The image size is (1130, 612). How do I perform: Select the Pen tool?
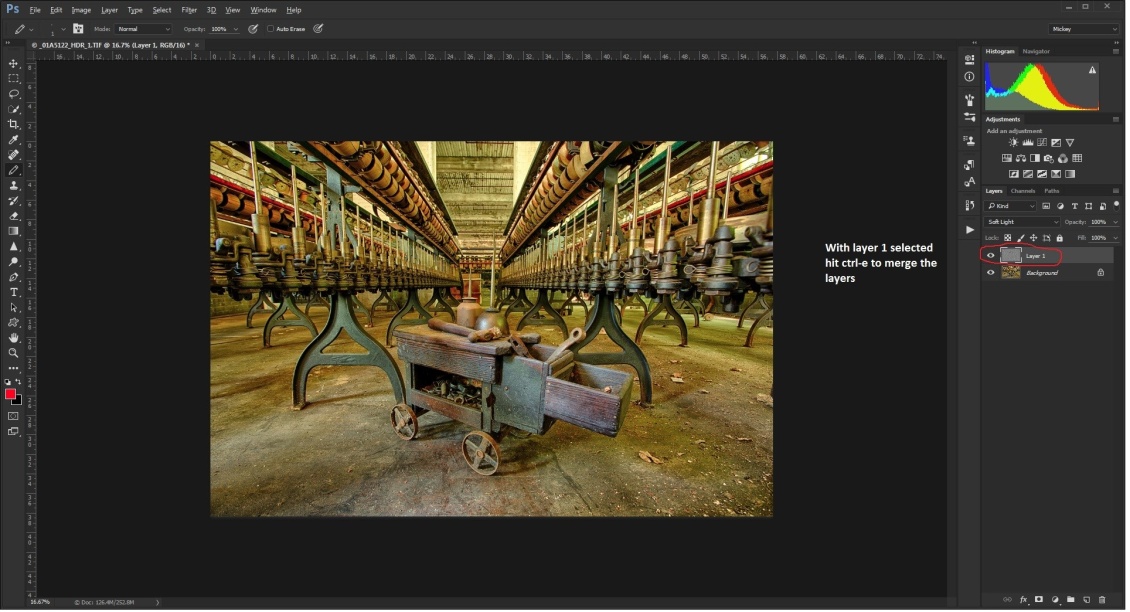click(13, 277)
